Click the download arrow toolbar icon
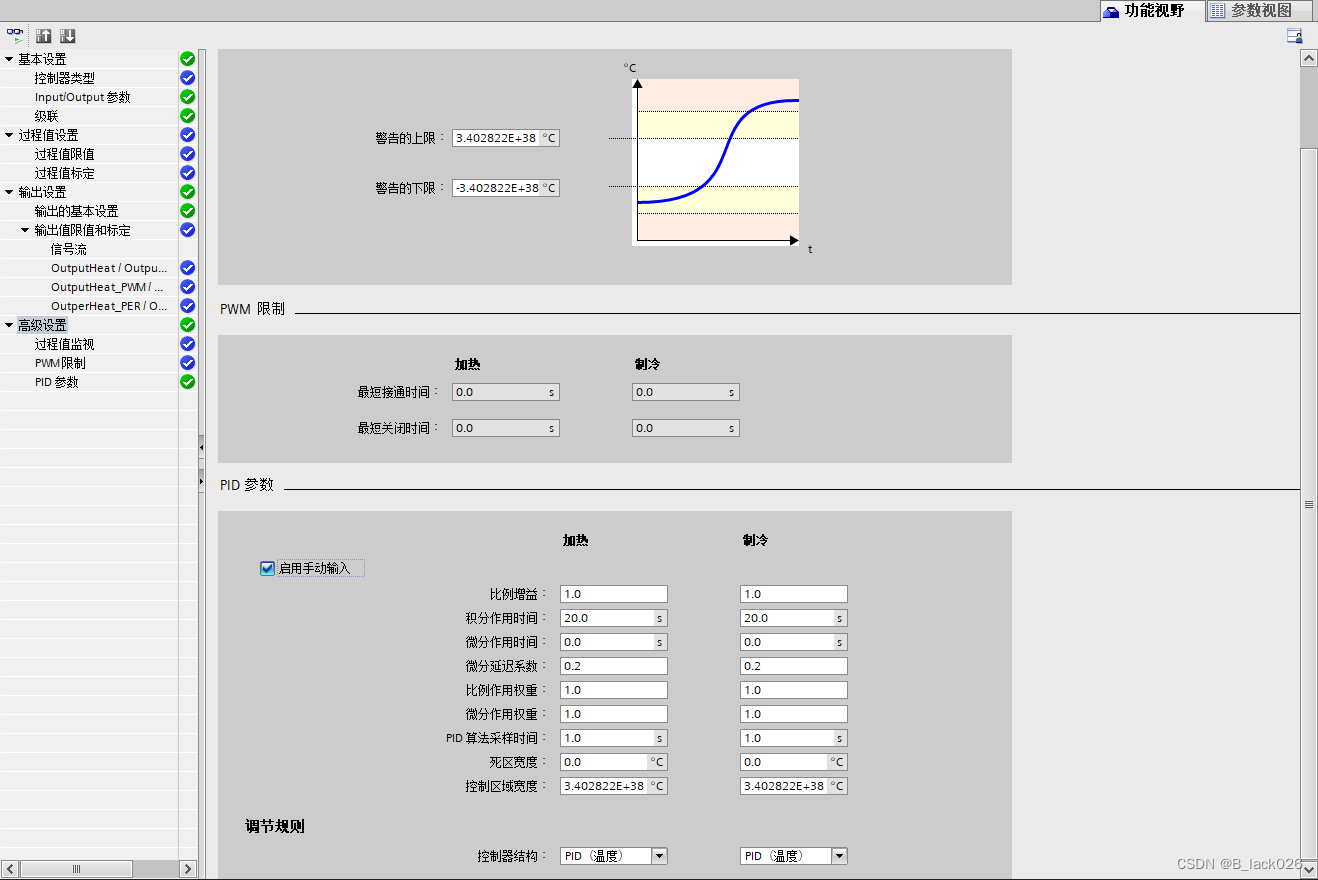Viewport: 1318px width, 880px height. click(x=68, y=35)
